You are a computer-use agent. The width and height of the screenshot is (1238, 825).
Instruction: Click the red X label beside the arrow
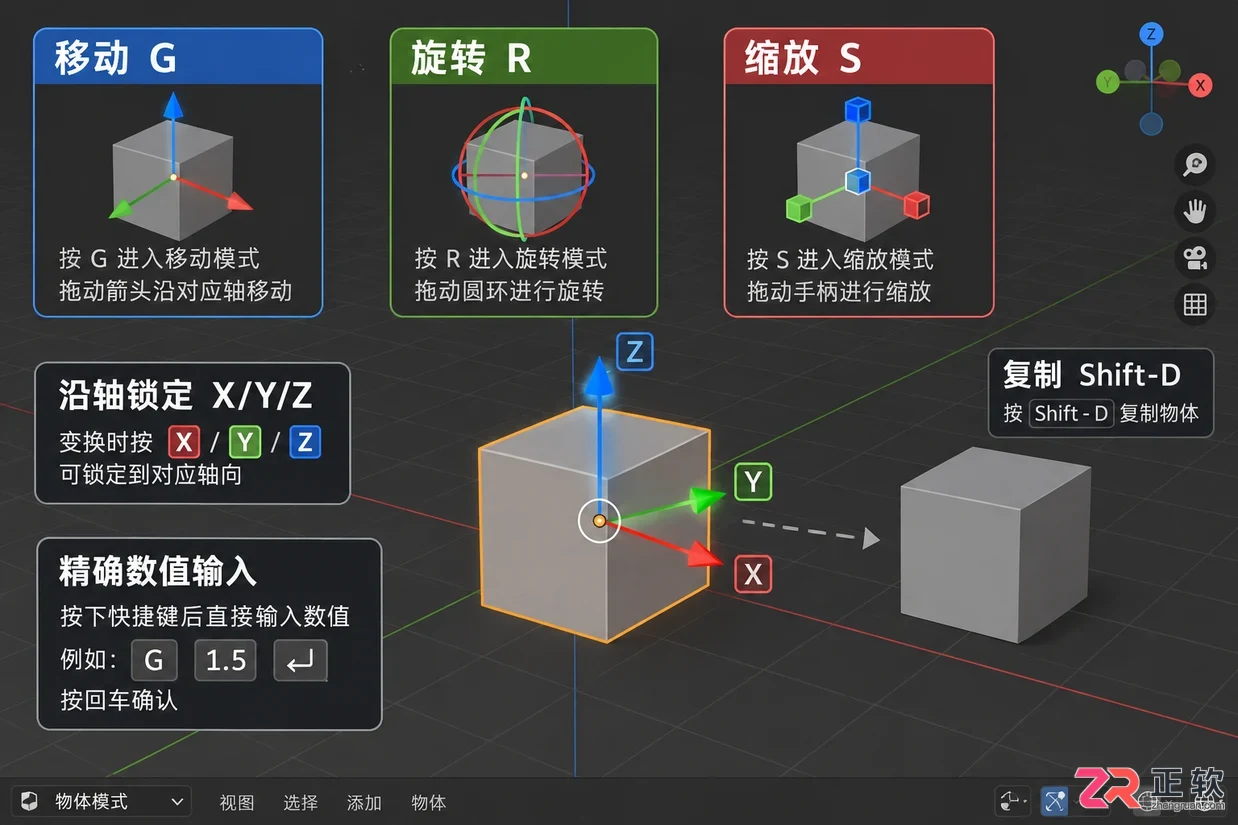pyautogui.click(x=753, y=574)
